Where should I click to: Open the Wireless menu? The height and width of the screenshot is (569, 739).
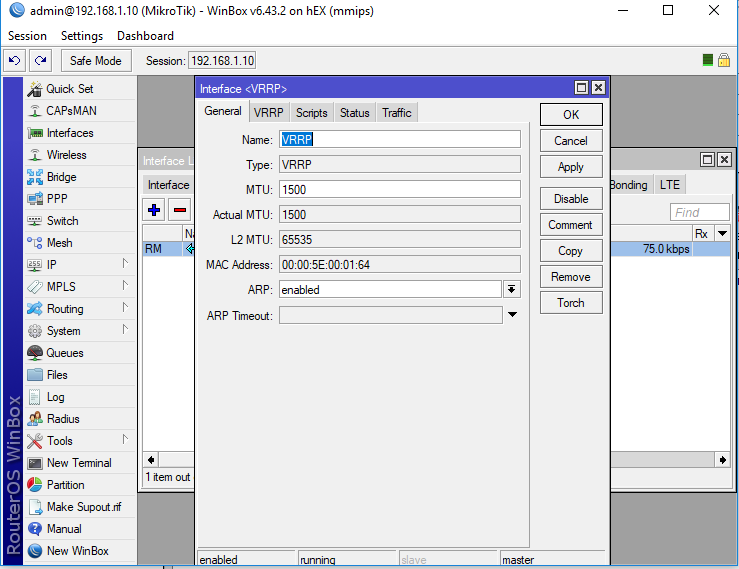(x=79, y=155)
